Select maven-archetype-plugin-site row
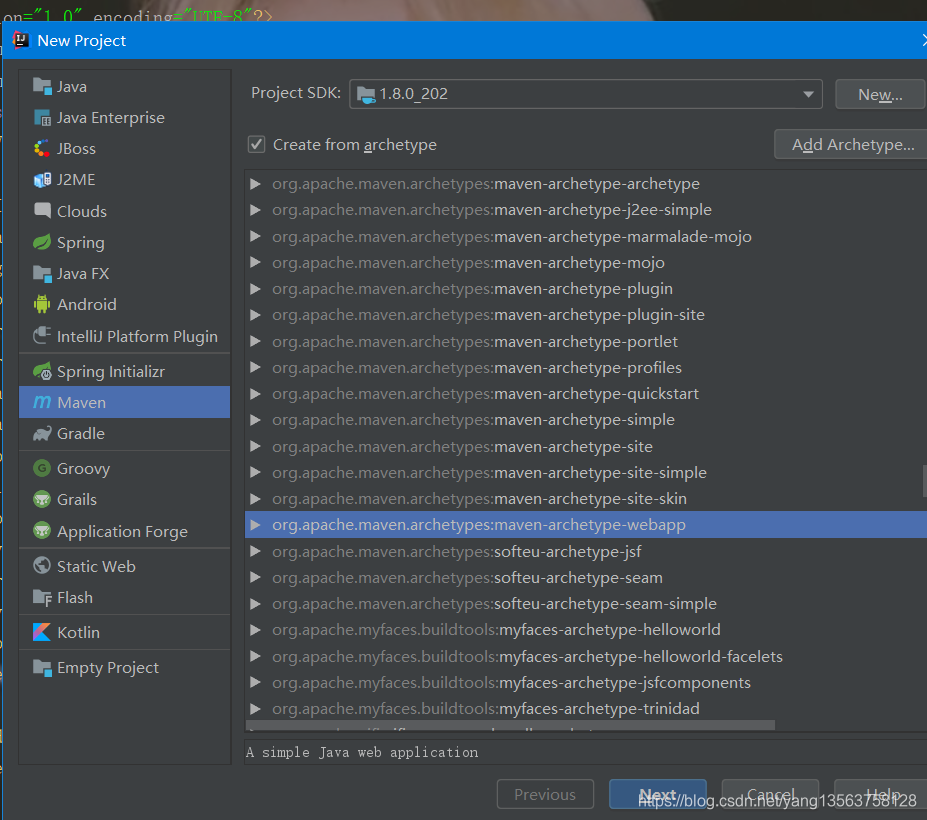927x820 pixels. [586, 315]
